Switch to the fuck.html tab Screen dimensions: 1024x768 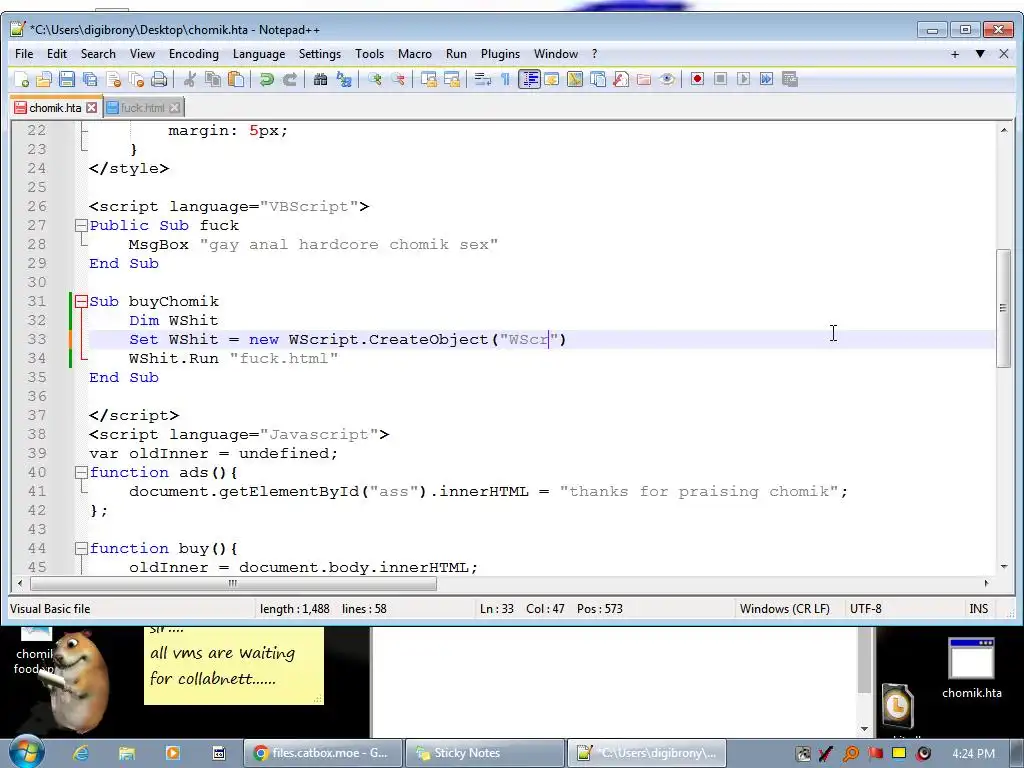tap(142, 108)
